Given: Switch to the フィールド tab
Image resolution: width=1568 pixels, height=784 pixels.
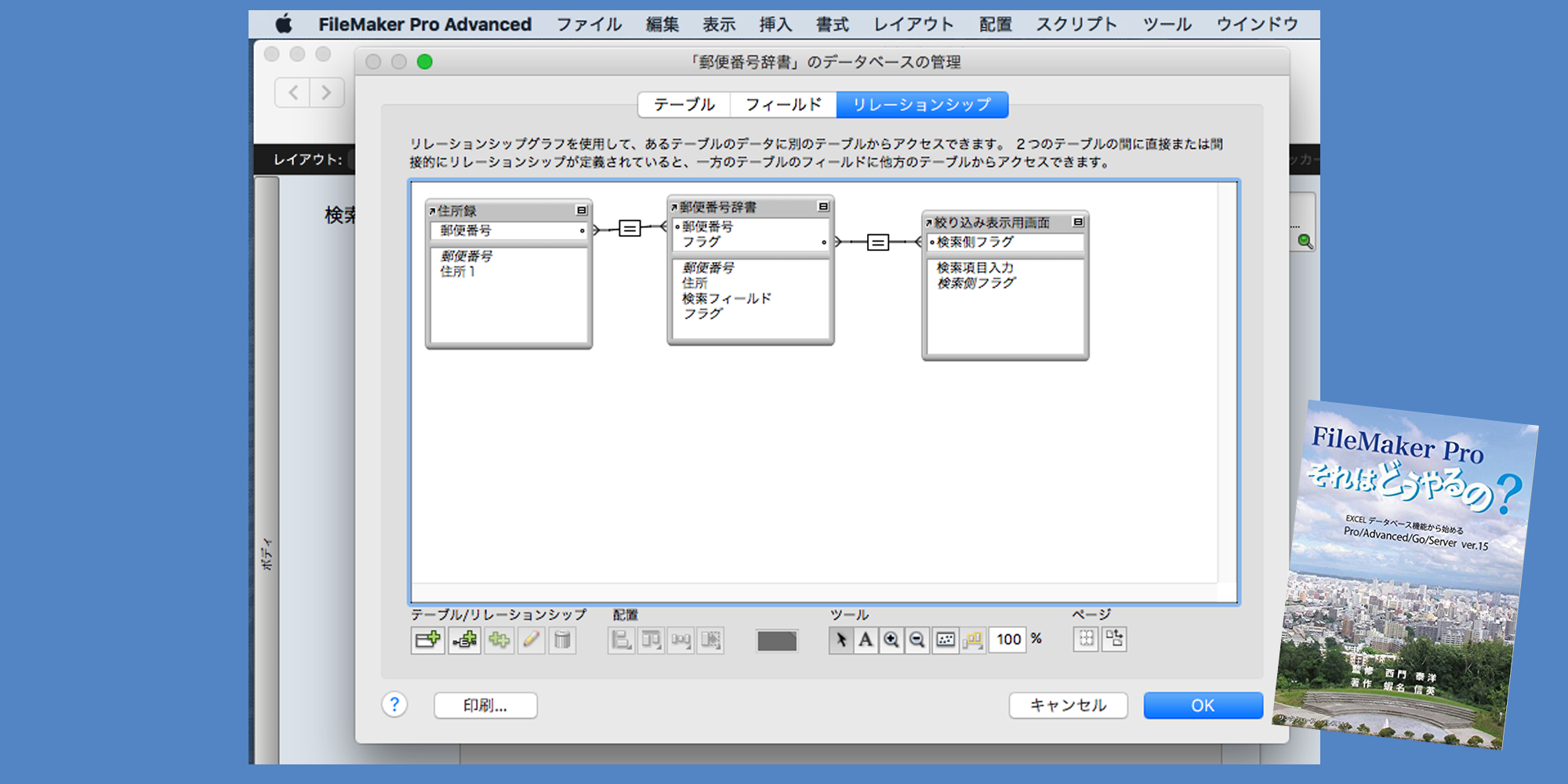Looking at the screenshot, I should 783,104.
